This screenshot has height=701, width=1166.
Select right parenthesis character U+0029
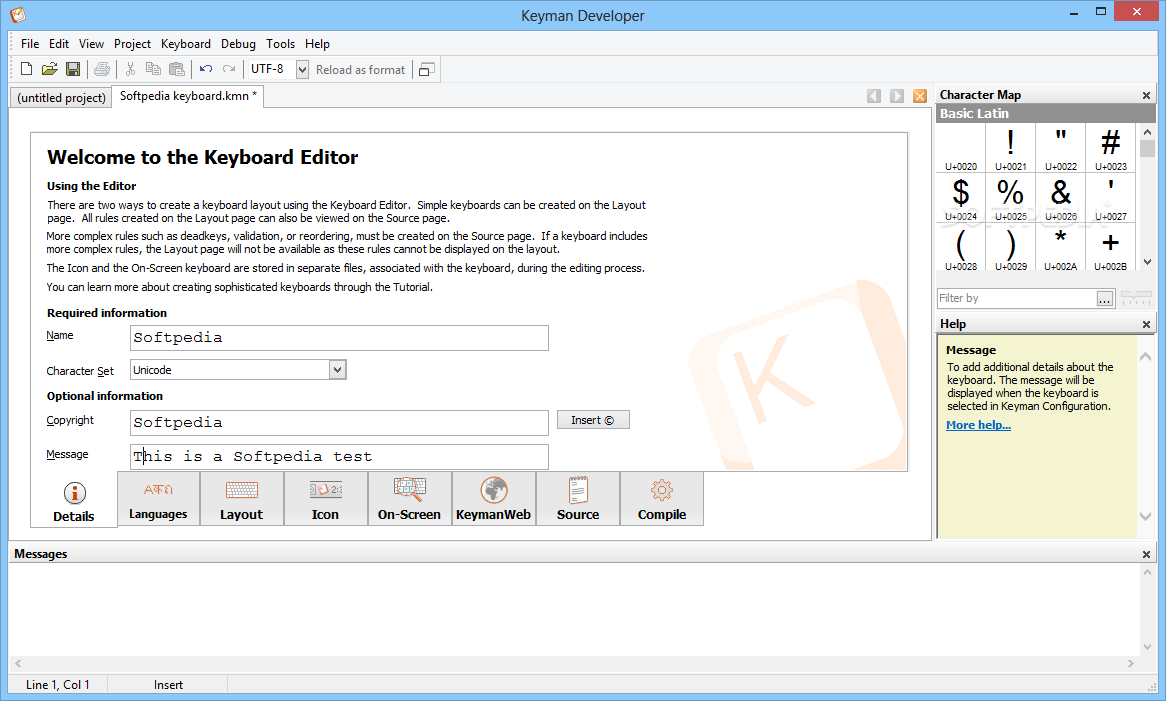(1011, 248)
